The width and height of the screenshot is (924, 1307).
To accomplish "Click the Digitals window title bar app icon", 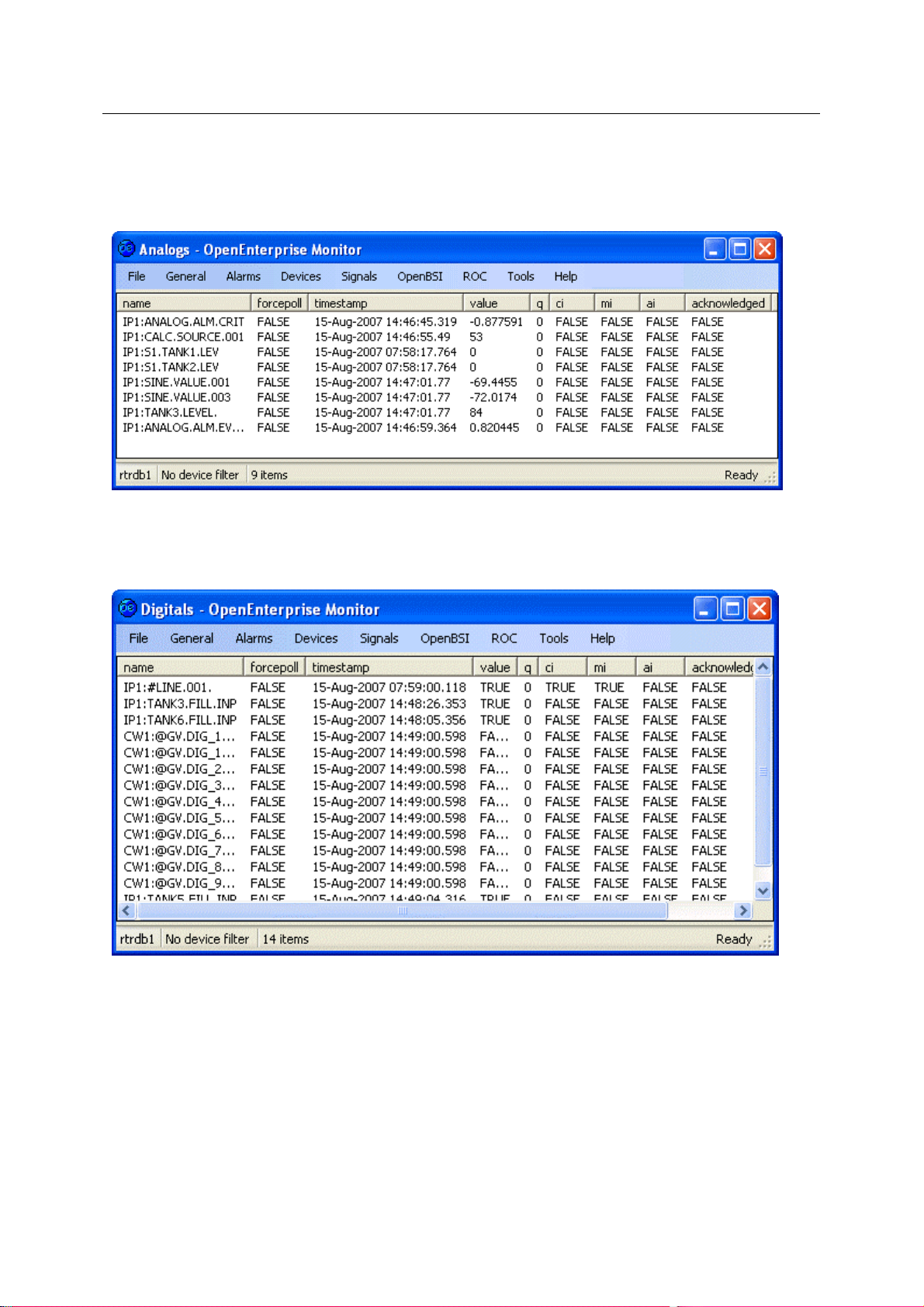I will point(127,609).
